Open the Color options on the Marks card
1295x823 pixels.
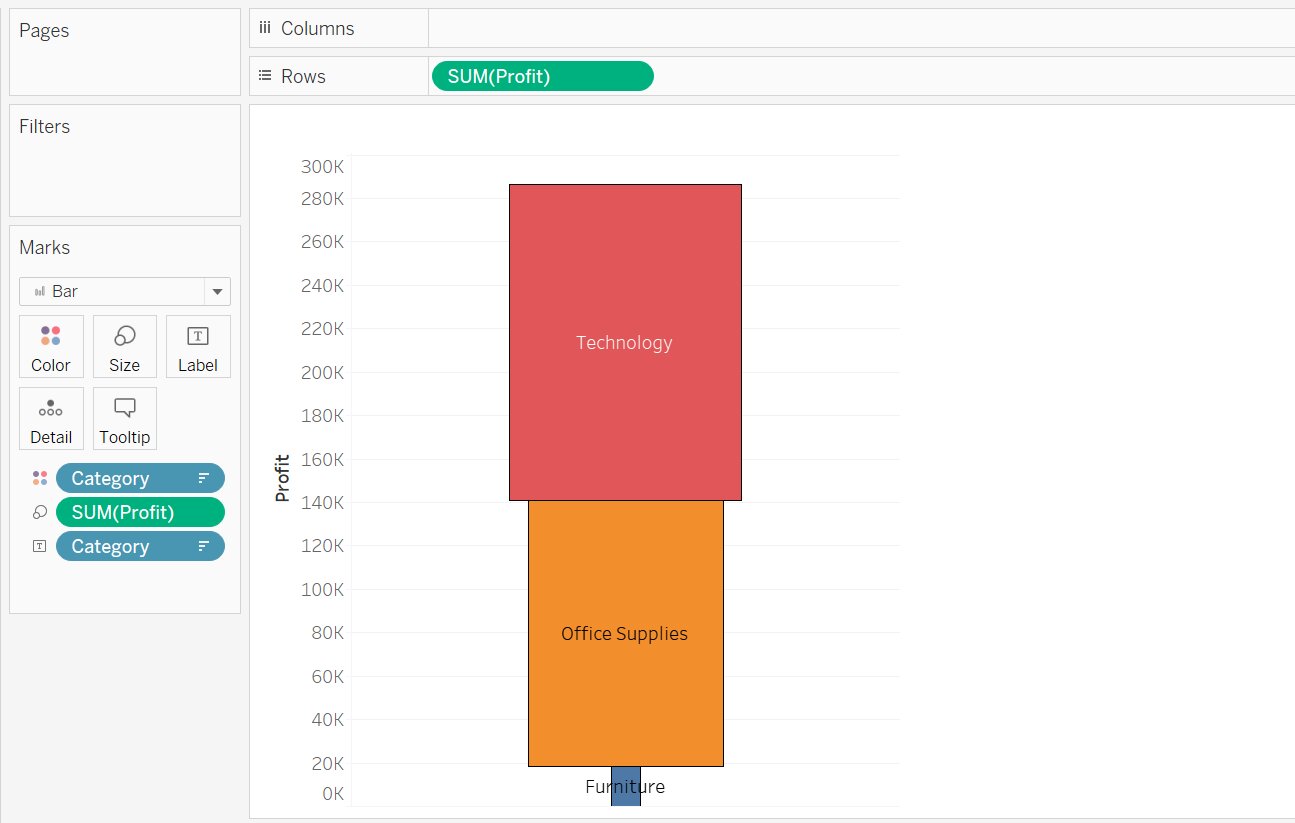51,345
